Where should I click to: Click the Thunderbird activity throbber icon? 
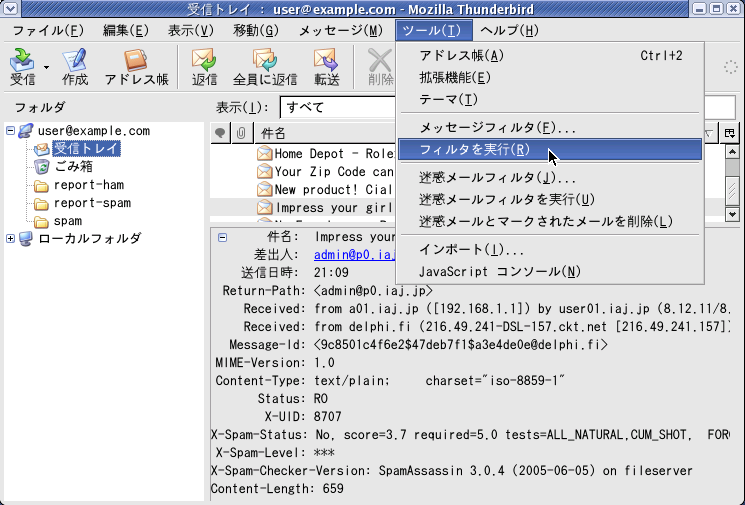pyautogui.click(x=731, y=67)
